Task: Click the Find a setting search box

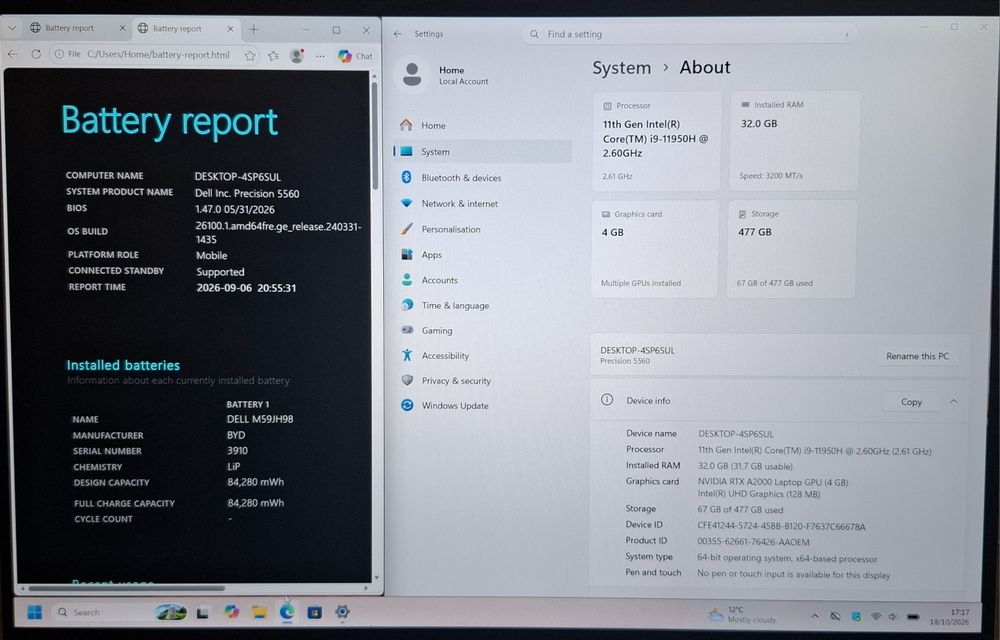Action: (x=689, y=34)
